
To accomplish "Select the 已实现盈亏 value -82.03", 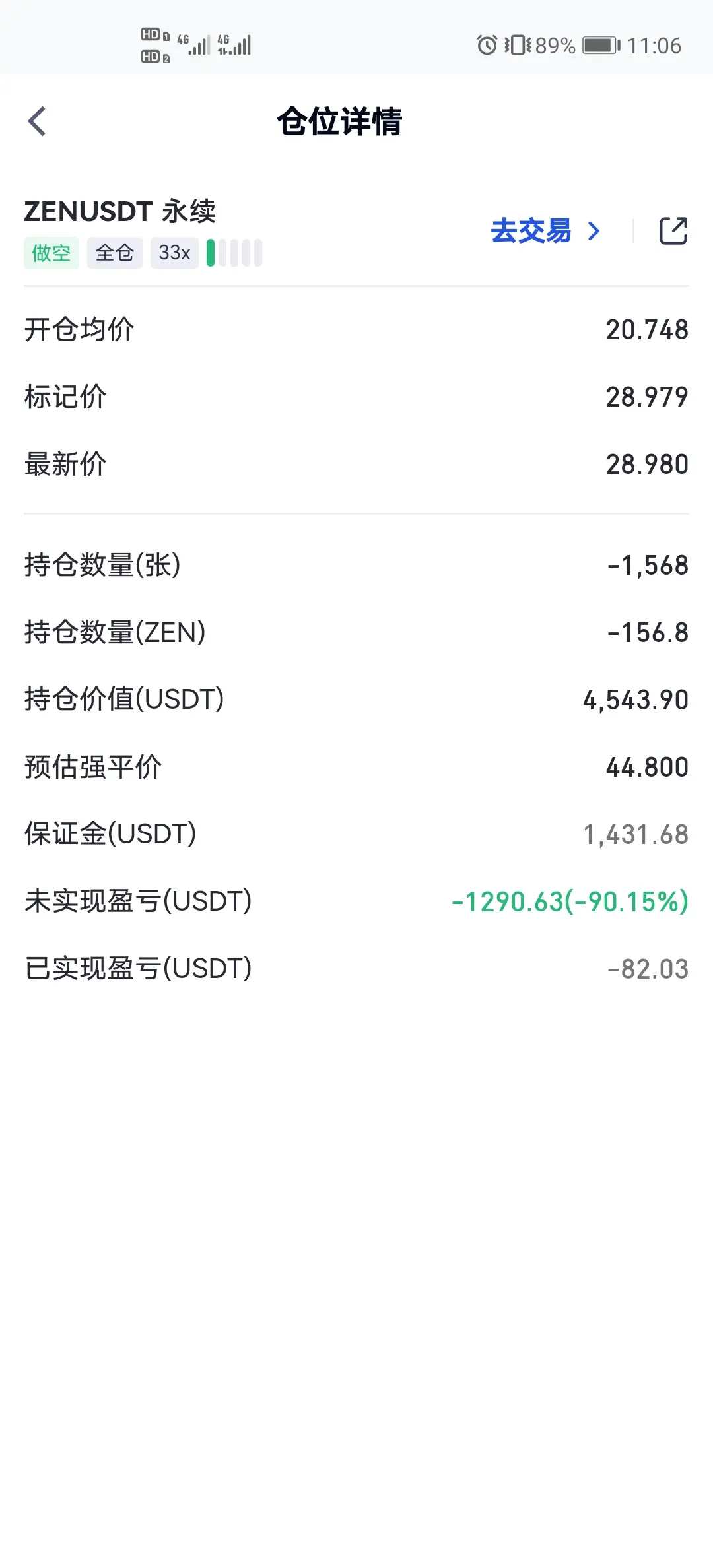I will tap(648, 969).
